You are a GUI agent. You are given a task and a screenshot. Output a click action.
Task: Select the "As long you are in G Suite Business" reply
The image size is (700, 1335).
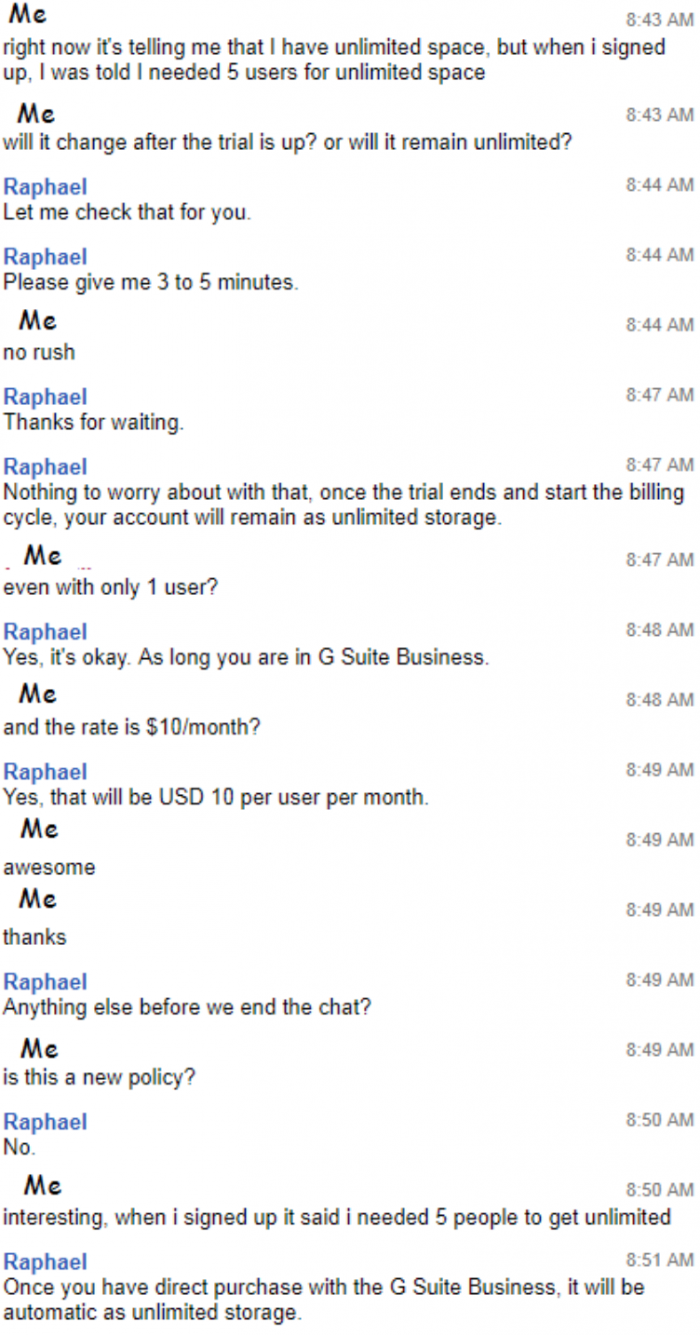click(246, 658)
